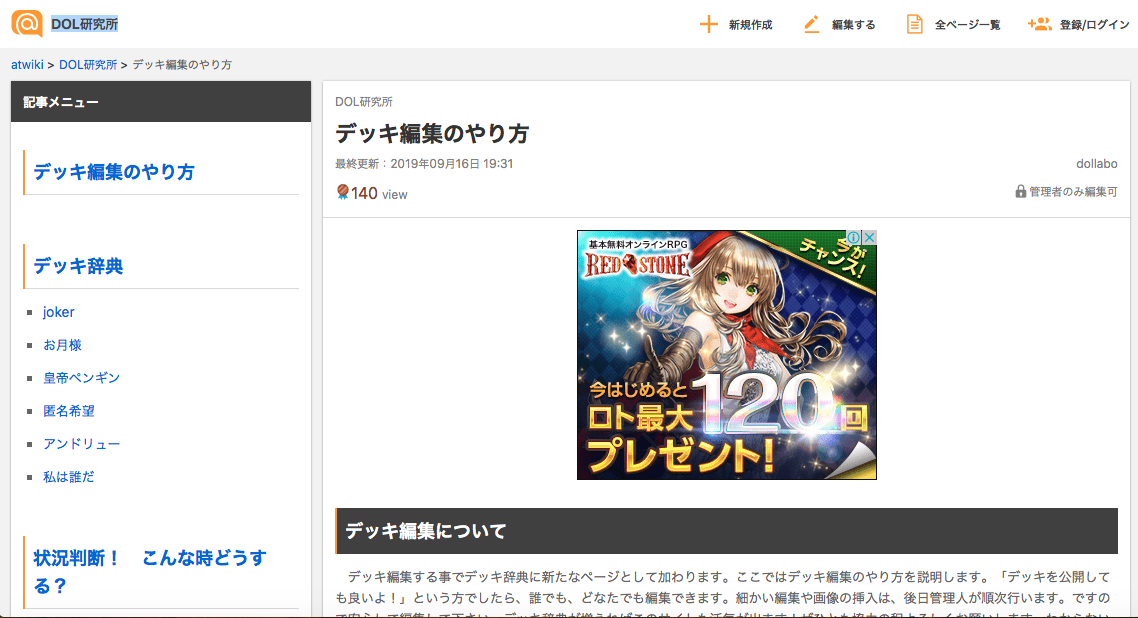Click the medal icon beside 140 view
Image resolution: width=1138 pixels, height=618 pixels.
click(343, 192)
